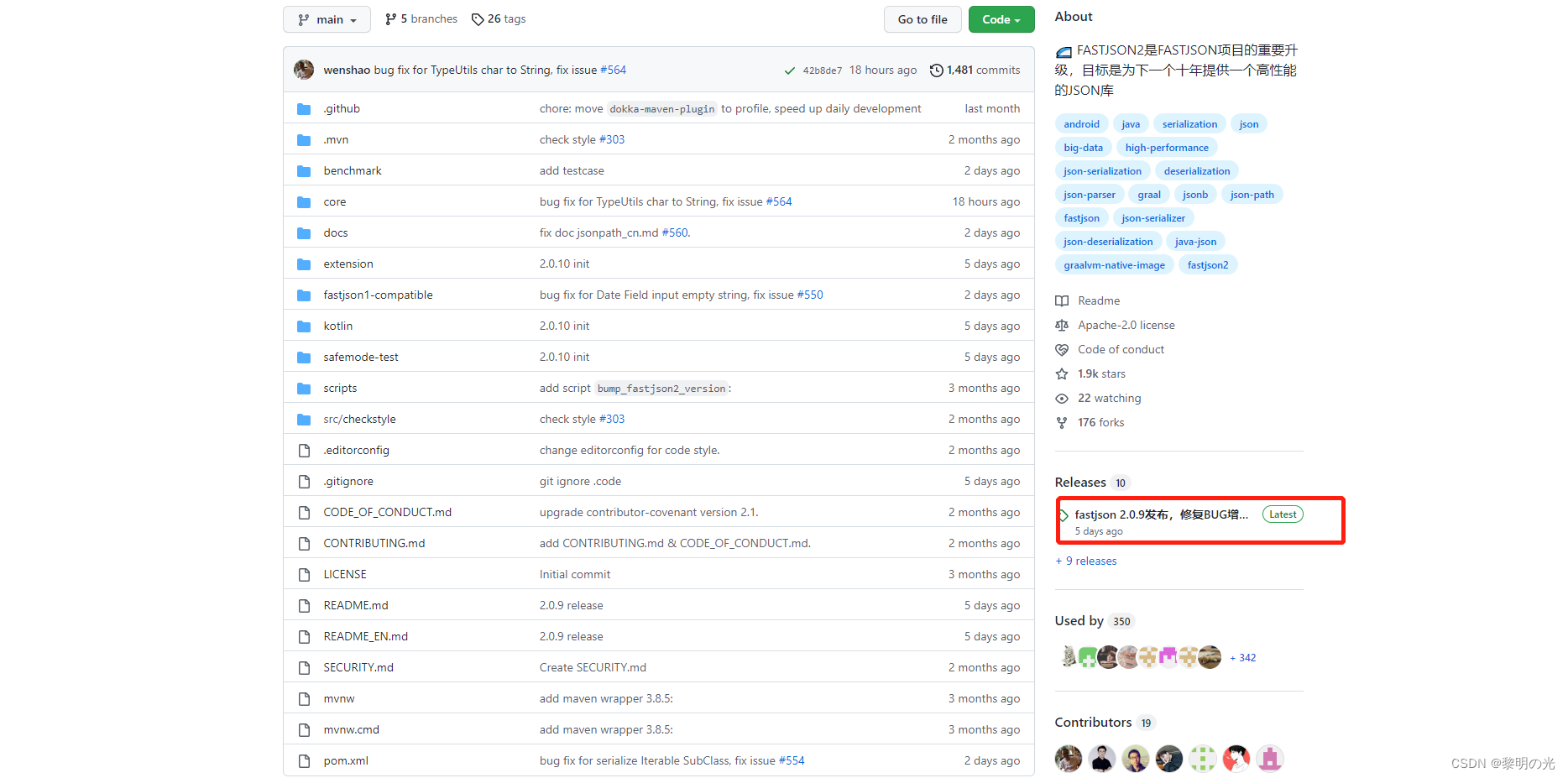Open the .github folder icon
Viewport: 1568px width, 778px height.
304,108
